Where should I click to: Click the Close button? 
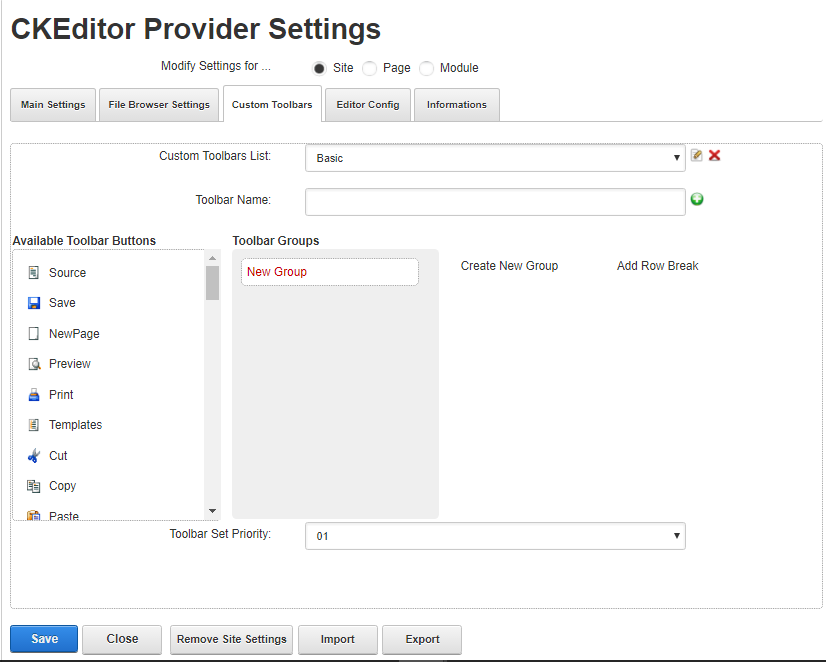pos(122,639)
